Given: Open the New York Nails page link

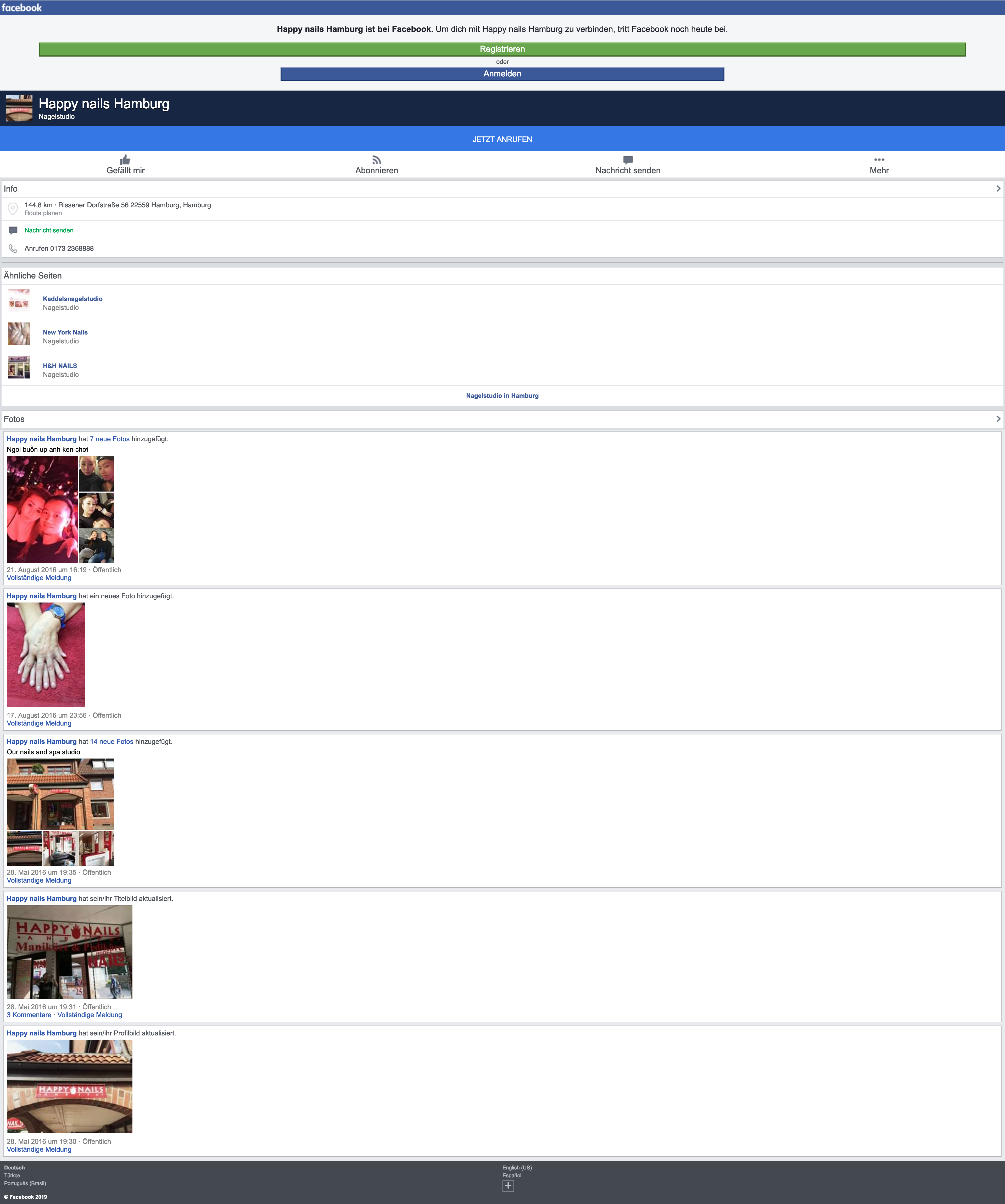Looking at the screenshot, I should pos(65,332).
